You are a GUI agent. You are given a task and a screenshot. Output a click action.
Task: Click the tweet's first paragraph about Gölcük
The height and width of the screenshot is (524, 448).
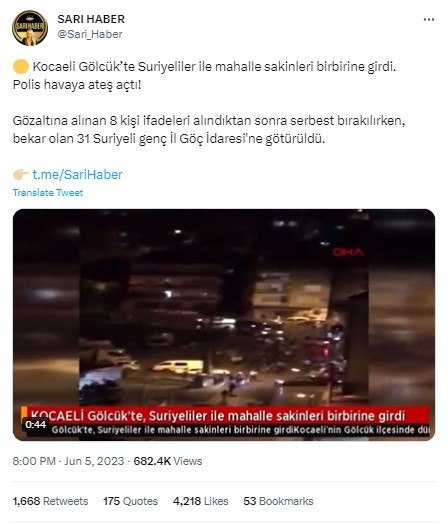[x=204, y=76]
